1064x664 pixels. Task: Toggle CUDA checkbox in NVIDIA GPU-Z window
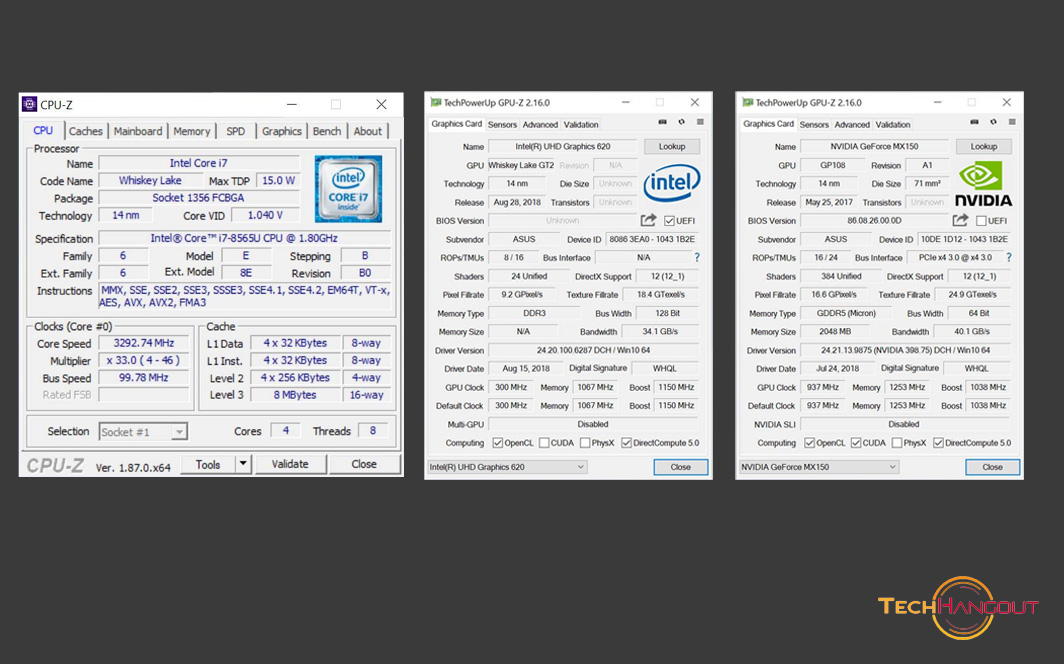(856, 443)
